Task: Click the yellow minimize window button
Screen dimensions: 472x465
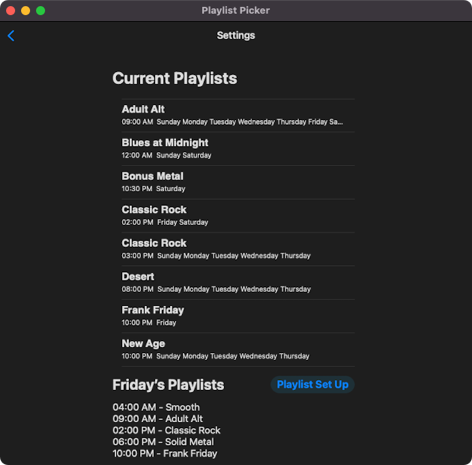Action: pyautogui.click(x=26, y=11)
